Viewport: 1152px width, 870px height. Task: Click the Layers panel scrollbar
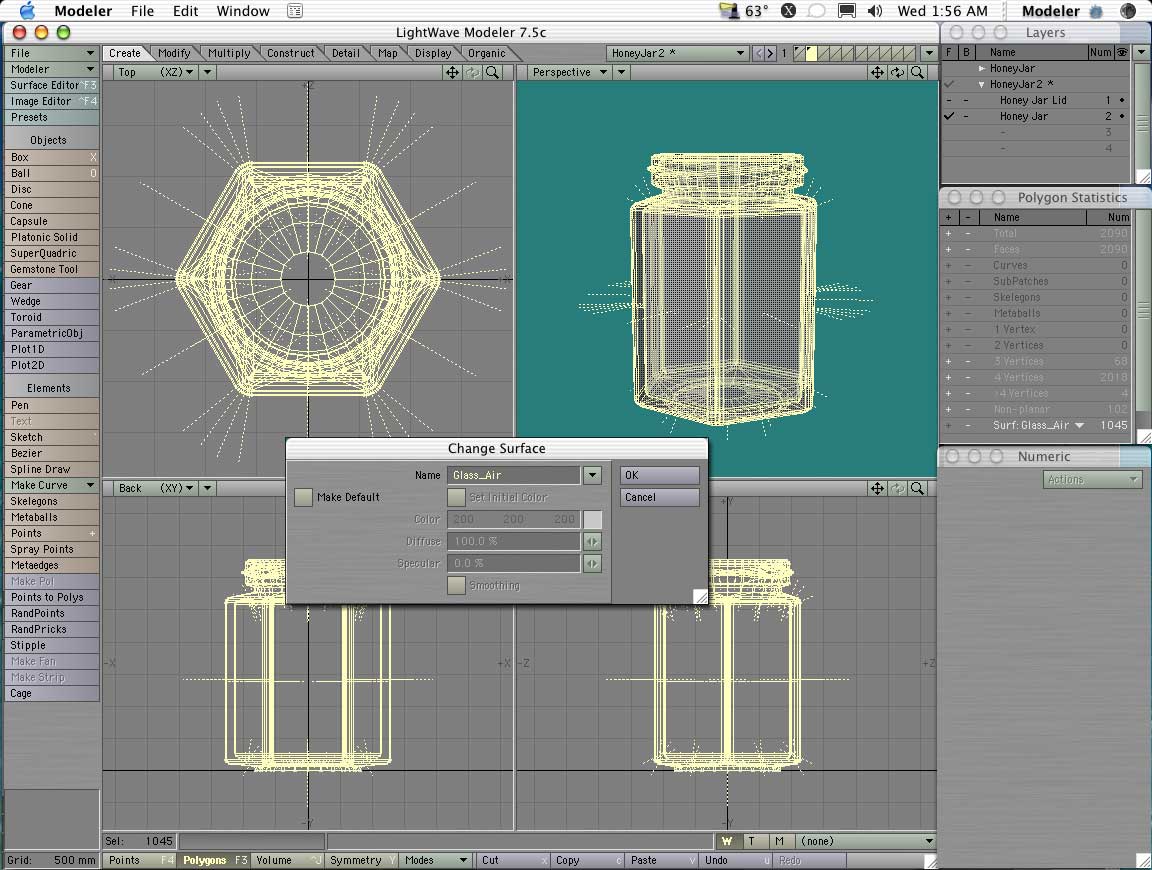pos(1142,114)
